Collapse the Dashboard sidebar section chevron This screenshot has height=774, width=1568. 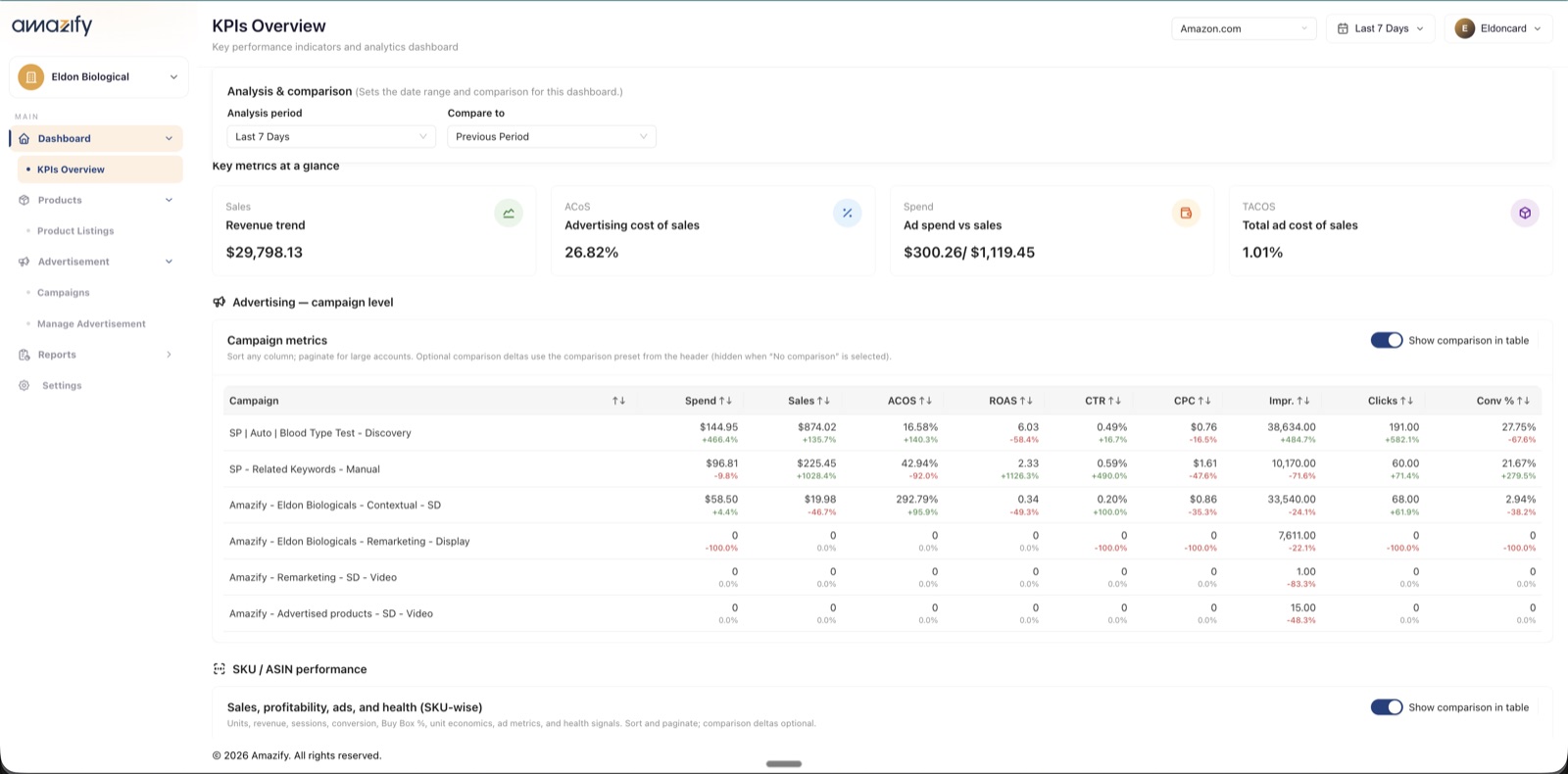pos(169,138)
